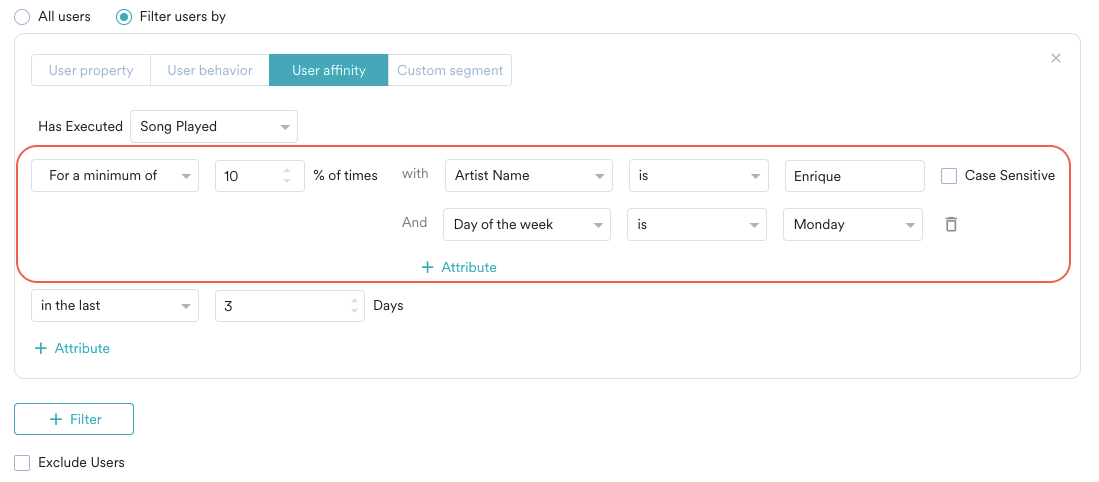Viewport: 1099px width, 482px height.
Task: Click the percentage of times stepper field
Action: (252, 176)
